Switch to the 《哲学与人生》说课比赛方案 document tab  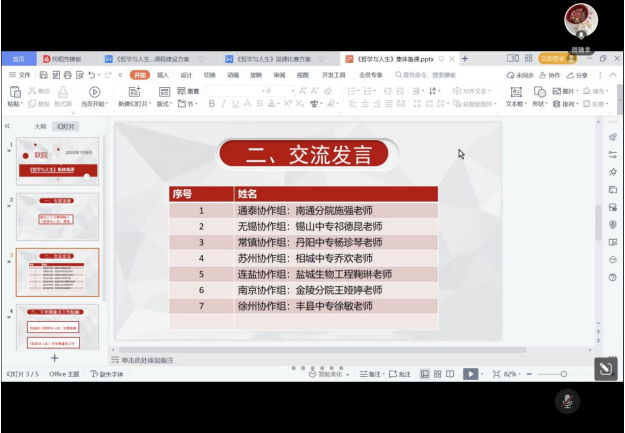(270, 59)
